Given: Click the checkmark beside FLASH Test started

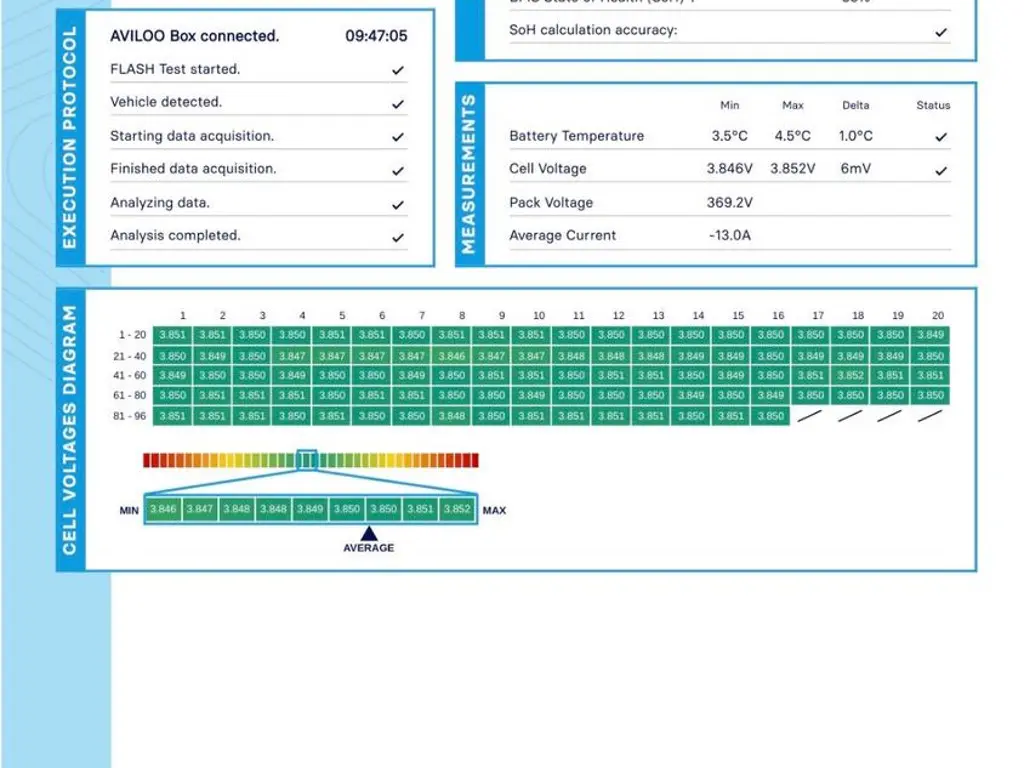Looking at the screenshot, I should click(398, 70).
